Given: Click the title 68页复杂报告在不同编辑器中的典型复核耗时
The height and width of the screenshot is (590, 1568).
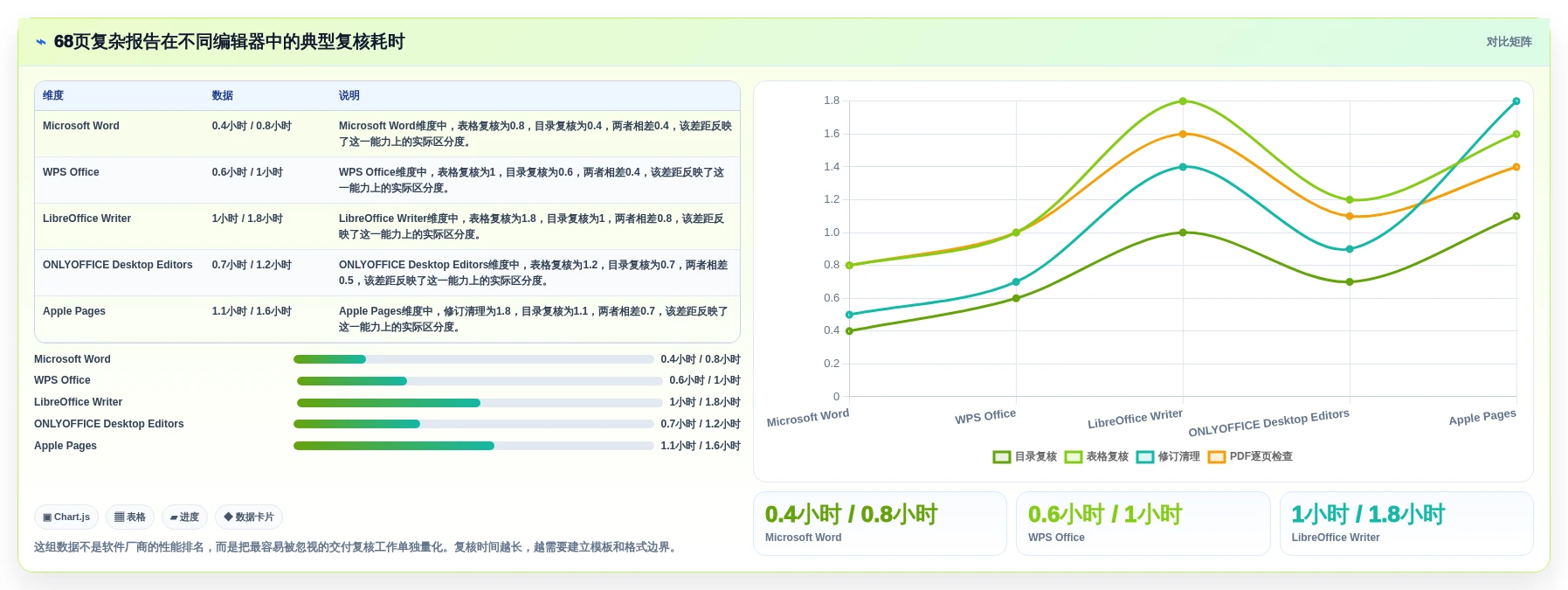Looking at the screenshot, I should point(230,42).
